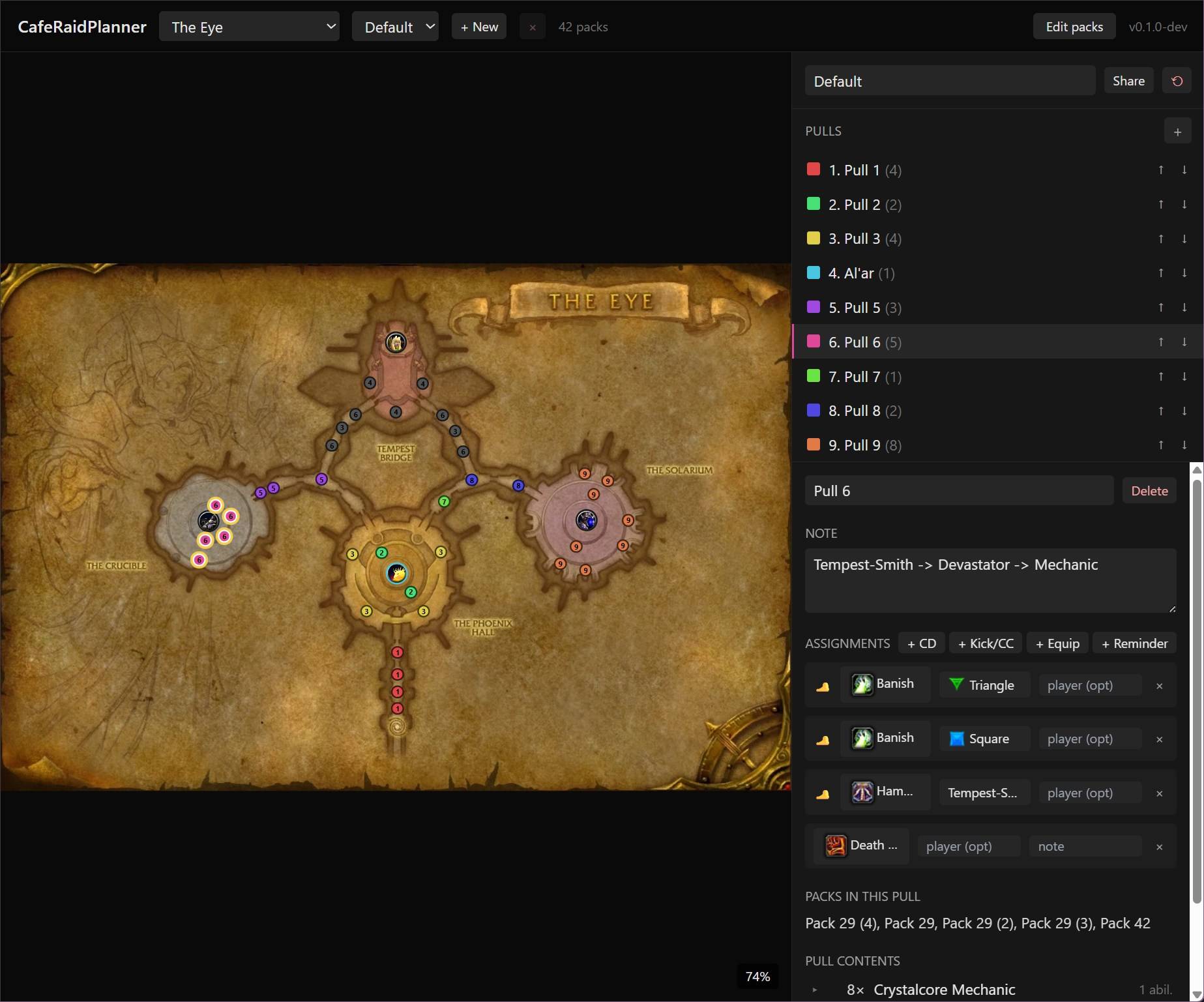This screenshot has width=1204, height=1002.
Task: Remove the Banish Triangle assignment
Action: coord(1159,686)
